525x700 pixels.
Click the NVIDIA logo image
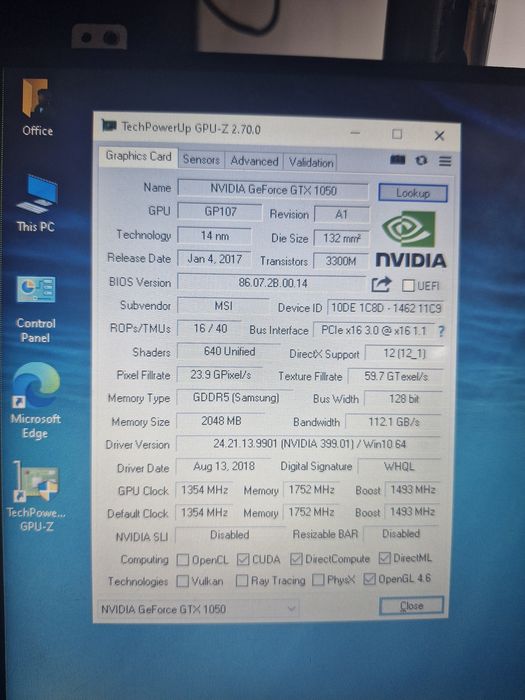pyautogui.click(x=410, y=239)
